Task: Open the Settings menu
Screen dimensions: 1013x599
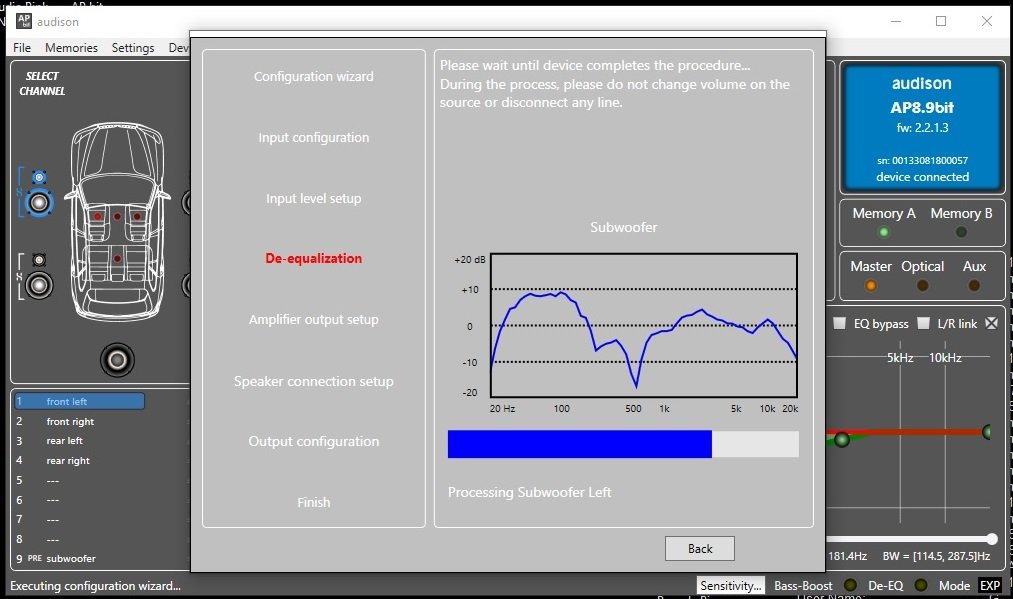Action: [x=133, y=48]
